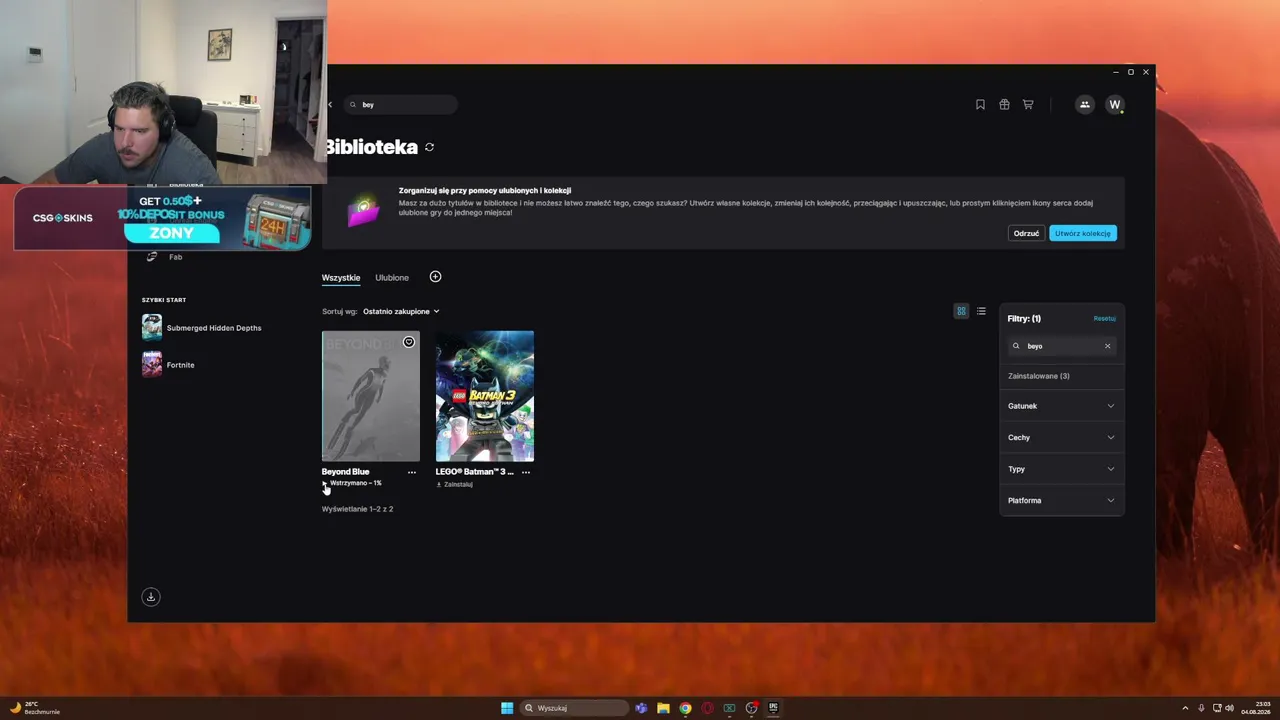The width and height of the screenshot is (1280, 720).
Task: Launch Submerged Hidden Depths from quick start
Action: (x=203, y=328)
